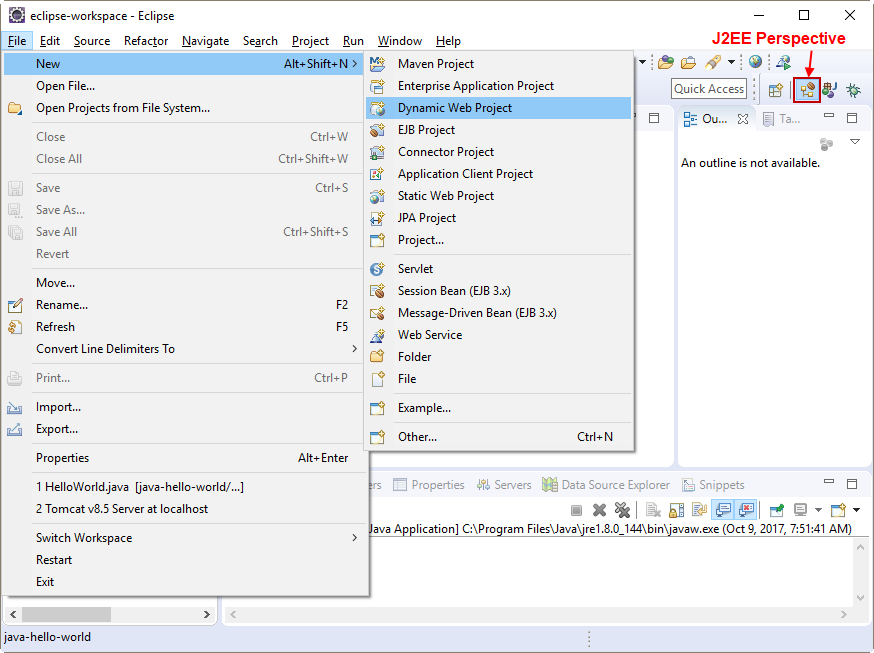Click Terminate stop square in Console
874x653 pixels.
[576, 510]
